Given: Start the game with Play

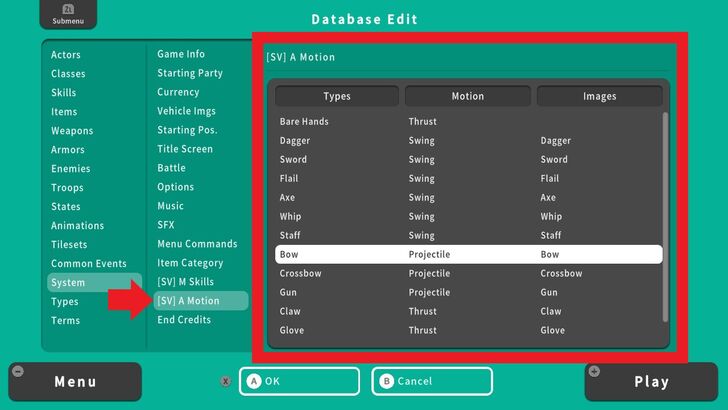Looking at the screenshot, I should pyautogui.click(x=651, y=382).
